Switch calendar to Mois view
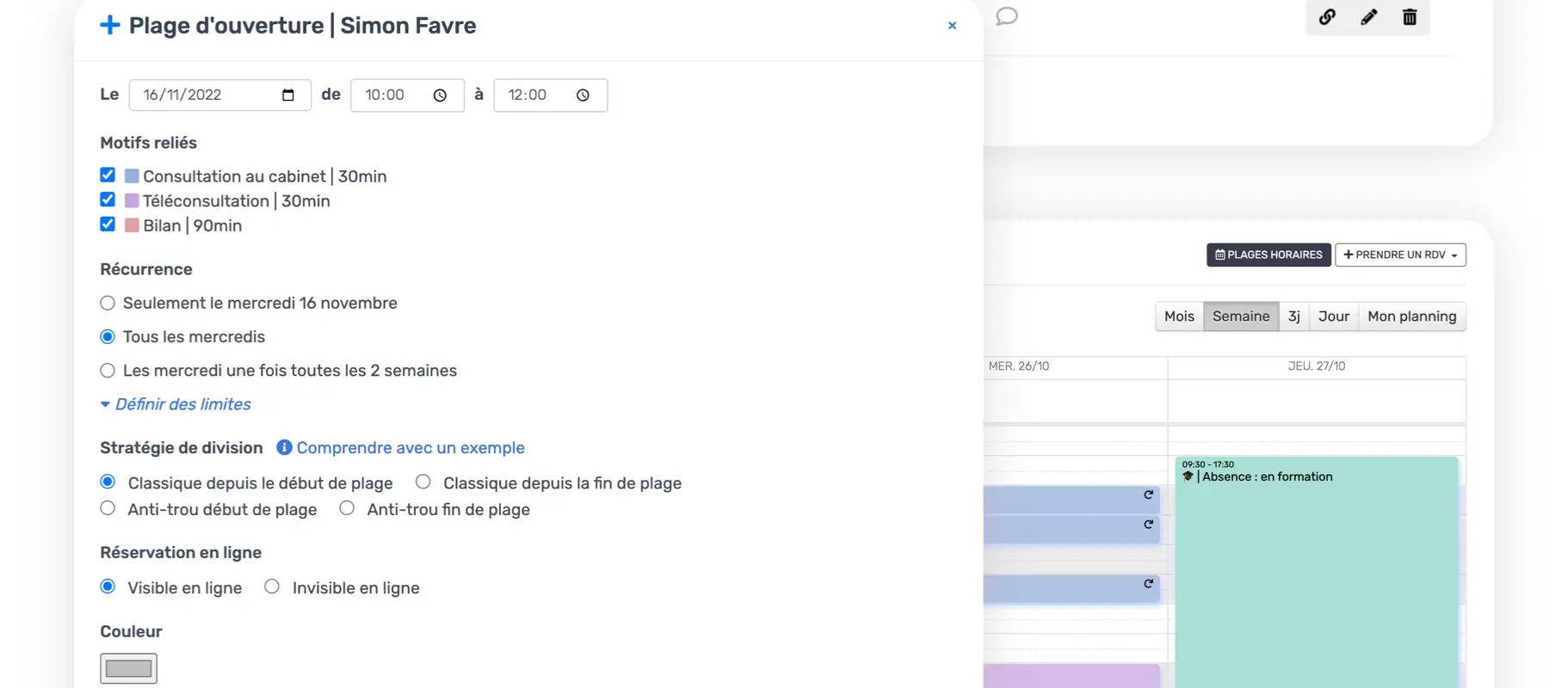 [1179, 316]
